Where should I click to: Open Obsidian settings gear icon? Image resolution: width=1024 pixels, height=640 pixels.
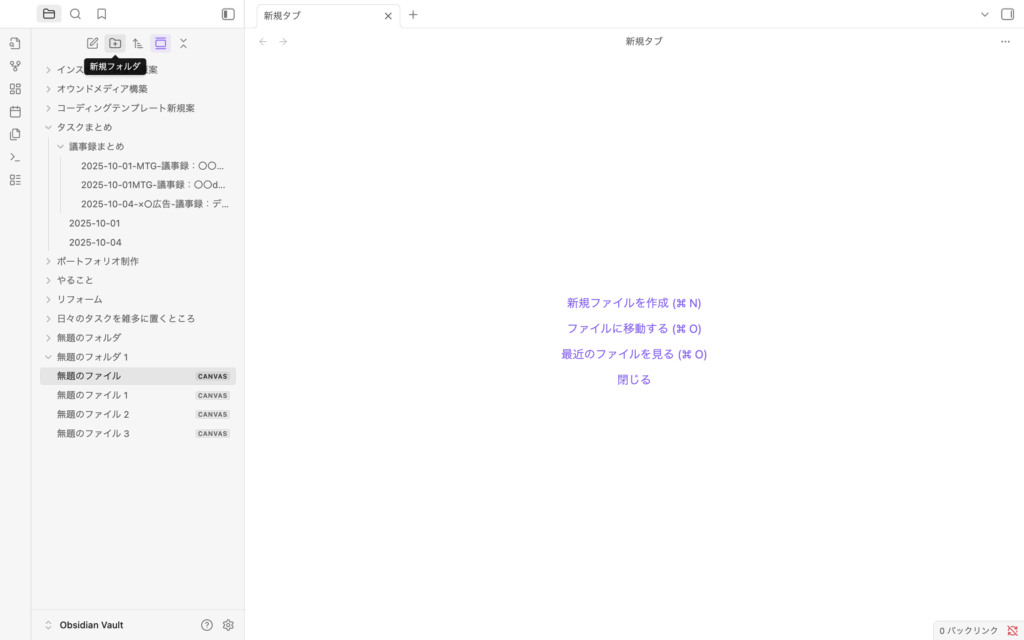(x=228, y=625)
